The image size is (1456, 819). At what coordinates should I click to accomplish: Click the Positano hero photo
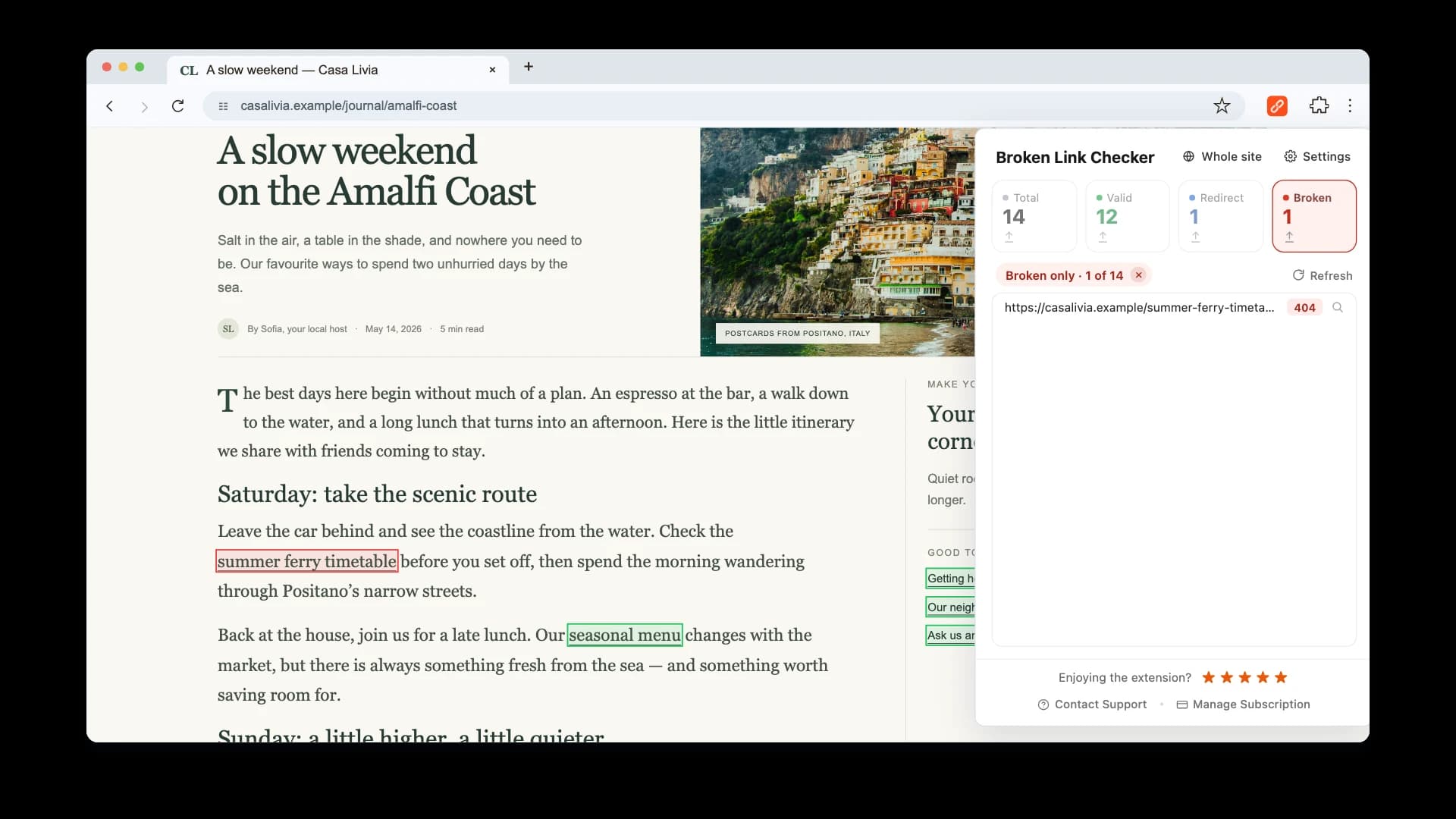[x=837, y=242]
